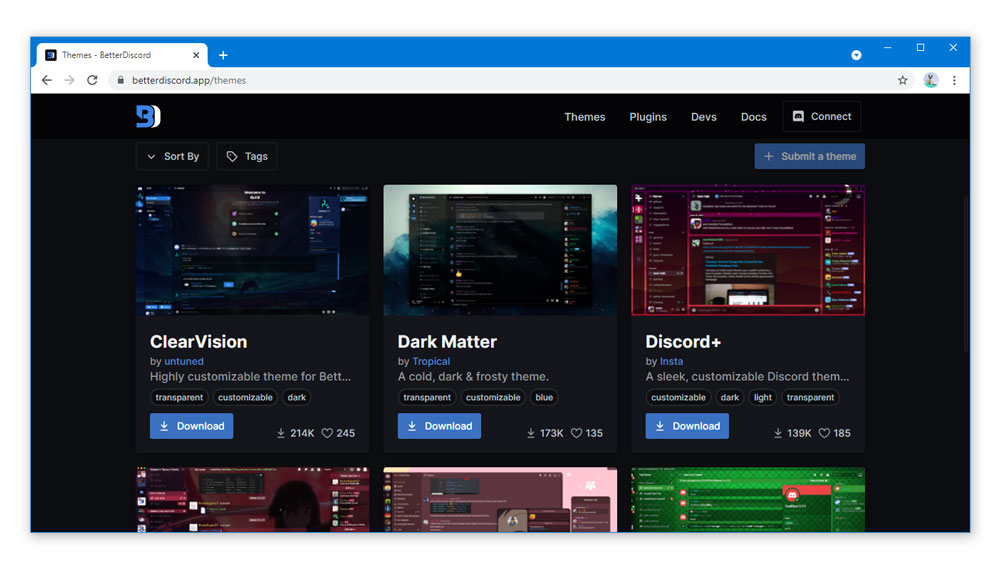
Task: Open author link untuned
Action: click(184, 361)
